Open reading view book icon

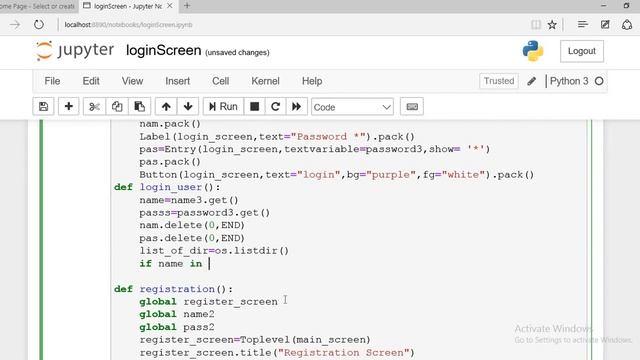536,25
